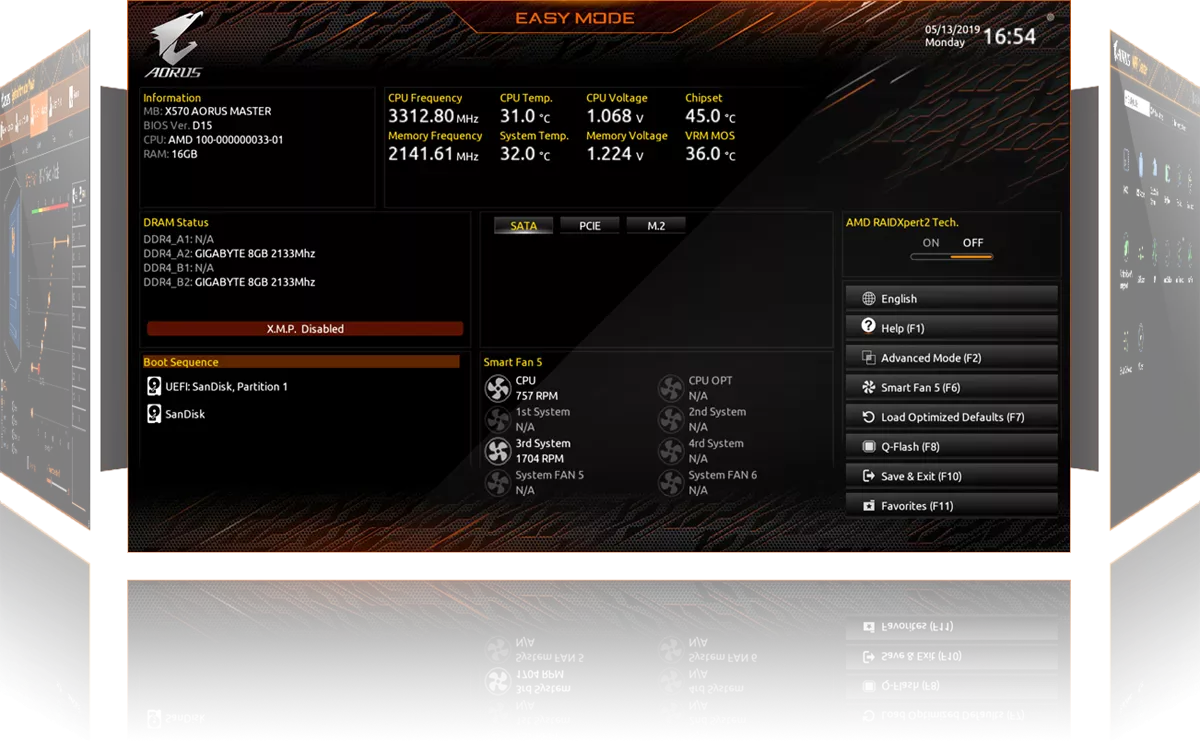The width and height of the screenshot is (1200, 741).
Task: Click the Advanced Mode window icon
Action: point(868,357)
